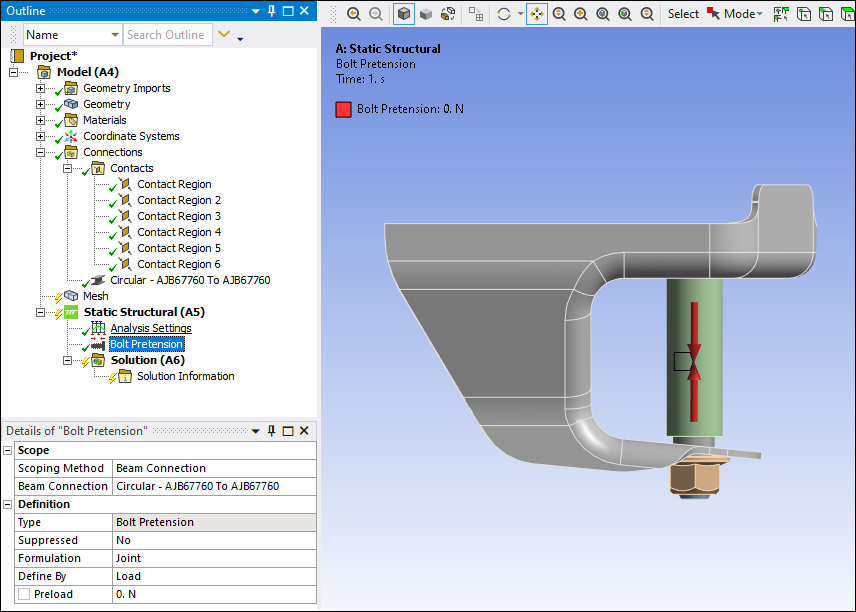This screenshot has width=856, height=612.
Task: Click the Solution Information icon
Action: [124, 376]
